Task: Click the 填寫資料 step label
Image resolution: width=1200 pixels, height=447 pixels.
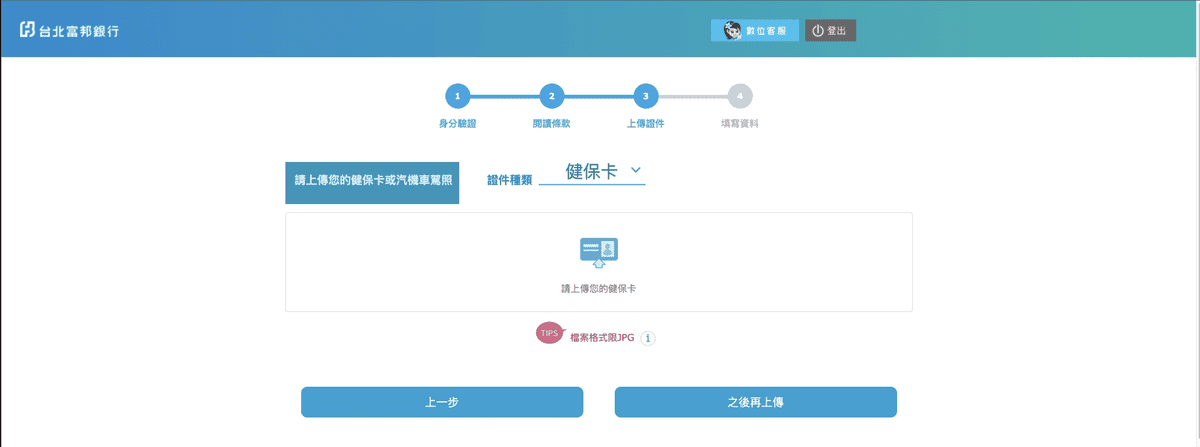Action: 739,124
